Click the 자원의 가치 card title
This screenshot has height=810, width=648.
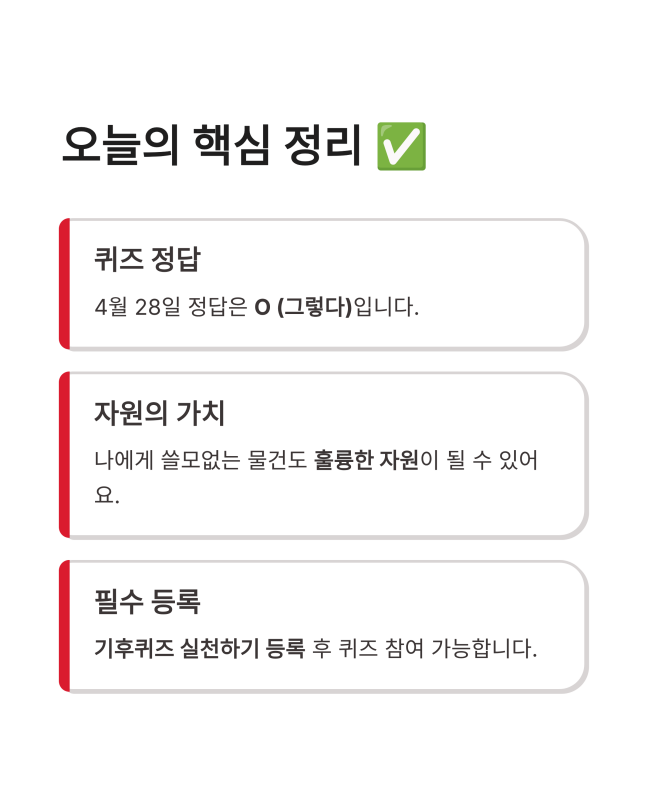pyautogui.click(x=159, y=413)
